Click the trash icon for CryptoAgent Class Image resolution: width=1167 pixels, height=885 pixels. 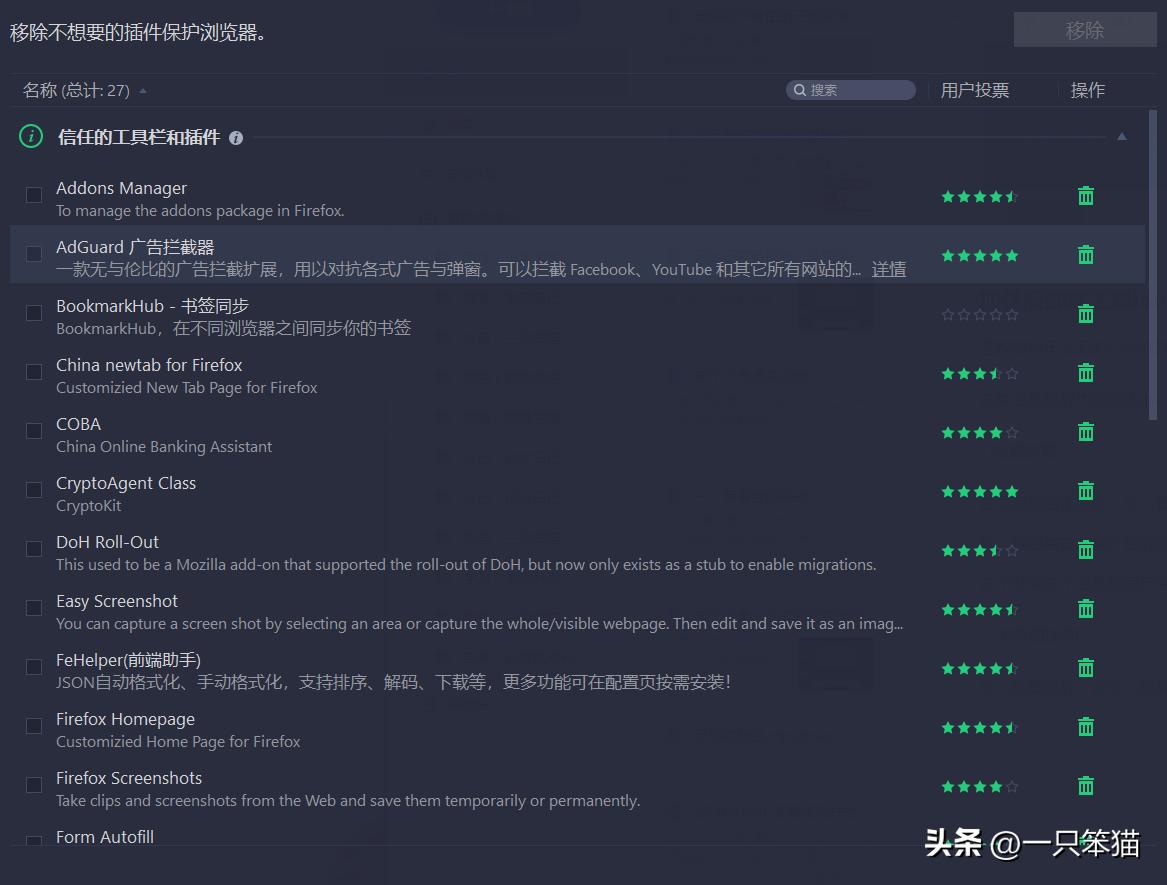point(1086,491)
